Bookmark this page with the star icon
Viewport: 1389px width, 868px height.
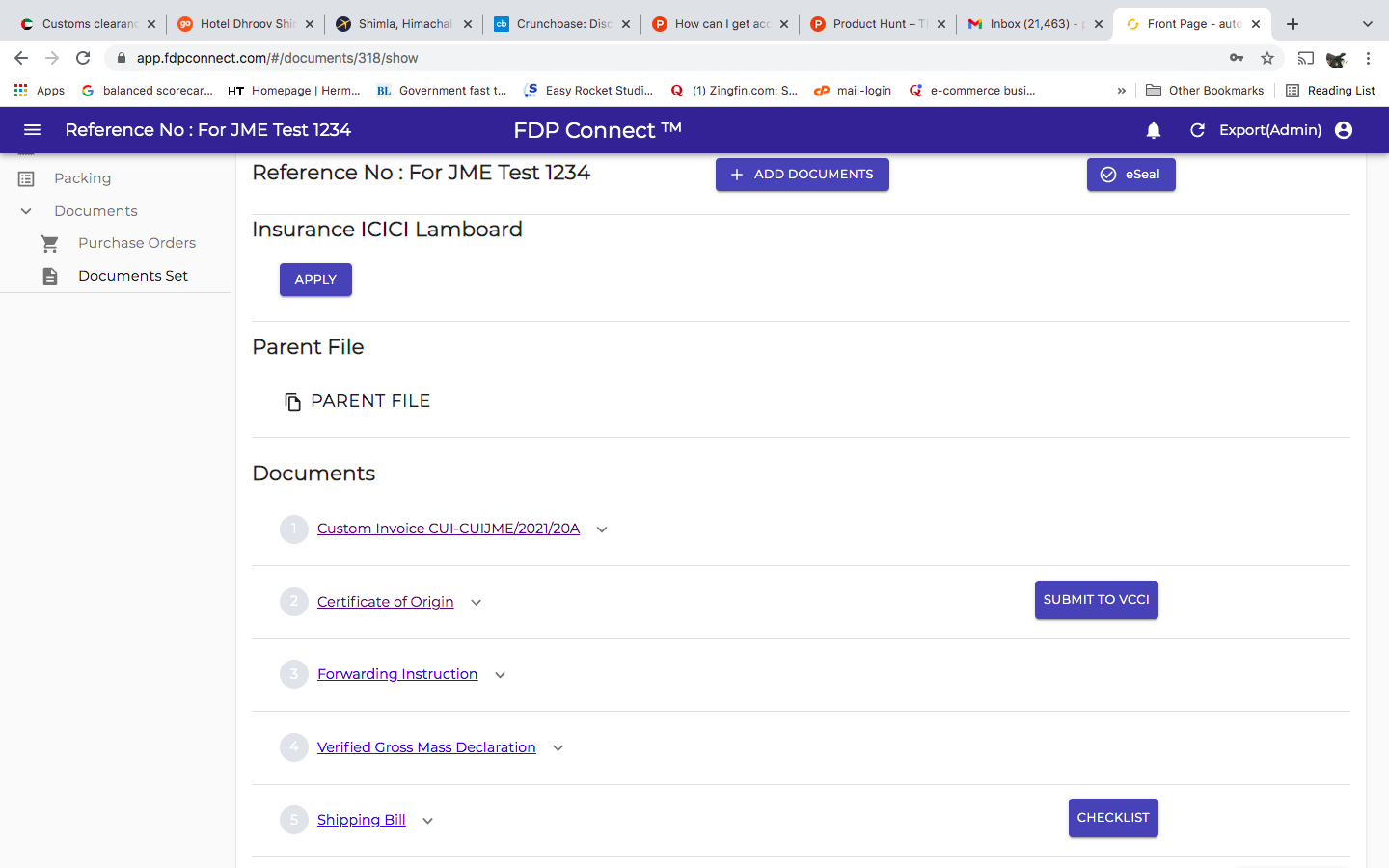(1267, 58)
